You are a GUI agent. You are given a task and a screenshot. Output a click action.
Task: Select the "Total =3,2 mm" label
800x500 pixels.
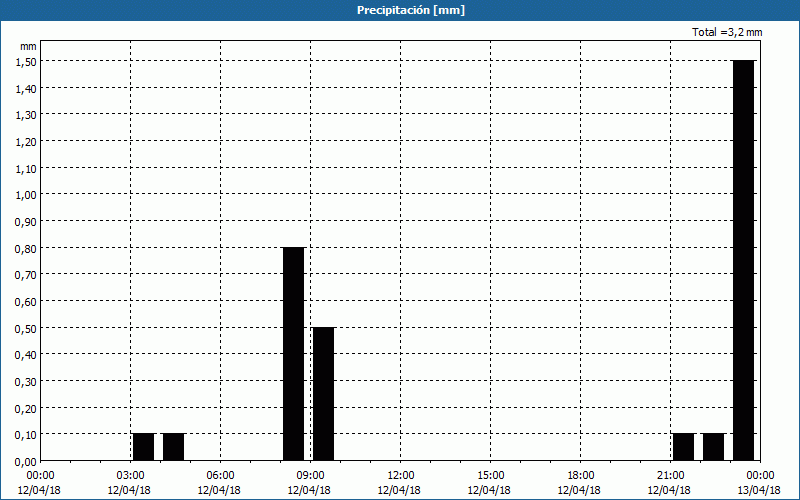point(727,32)
